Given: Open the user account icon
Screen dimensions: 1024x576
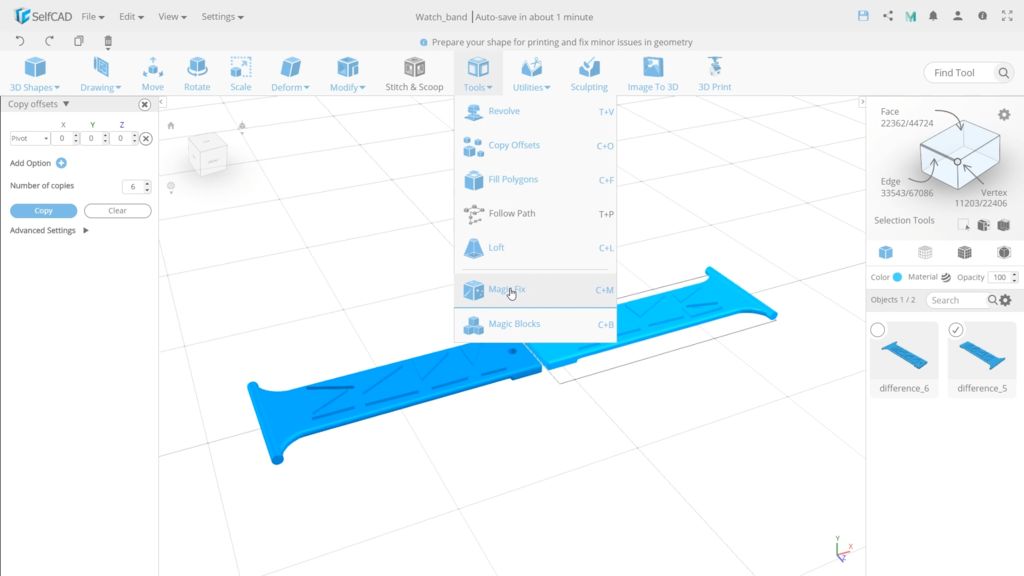Looking at the screenshot, I should click(x=957, y=16).
